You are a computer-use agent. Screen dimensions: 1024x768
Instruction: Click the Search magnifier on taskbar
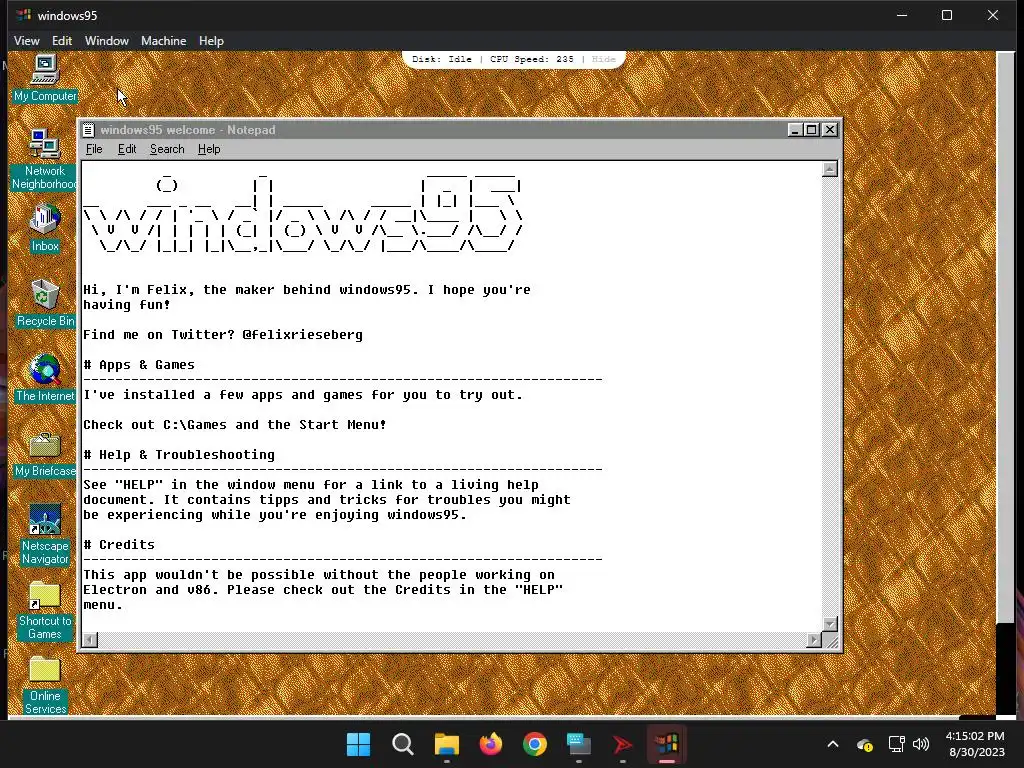click(x=402, y=744)
